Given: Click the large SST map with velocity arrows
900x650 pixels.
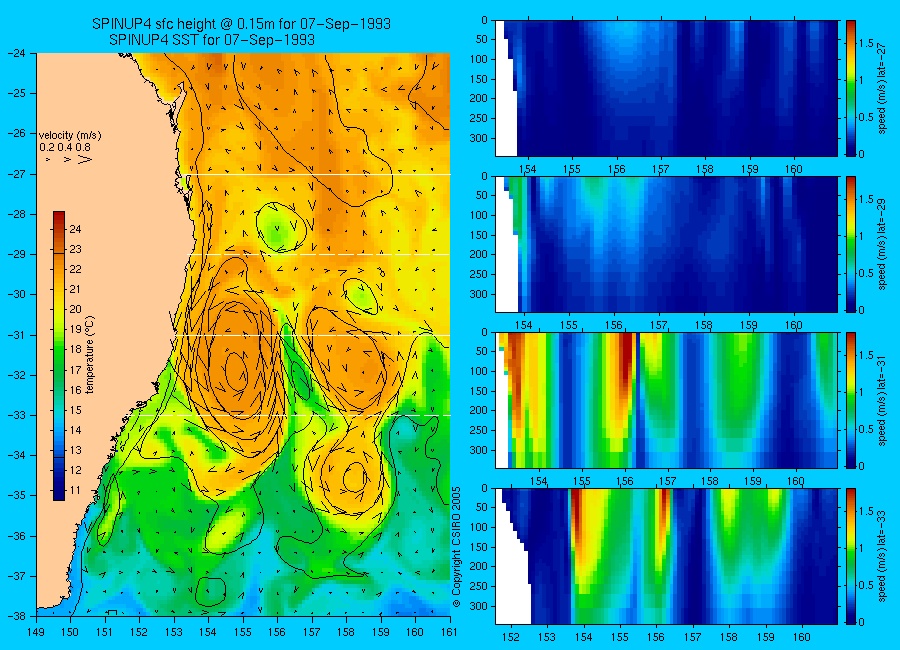Looking at the screenshot, I should tap(243, 334).
